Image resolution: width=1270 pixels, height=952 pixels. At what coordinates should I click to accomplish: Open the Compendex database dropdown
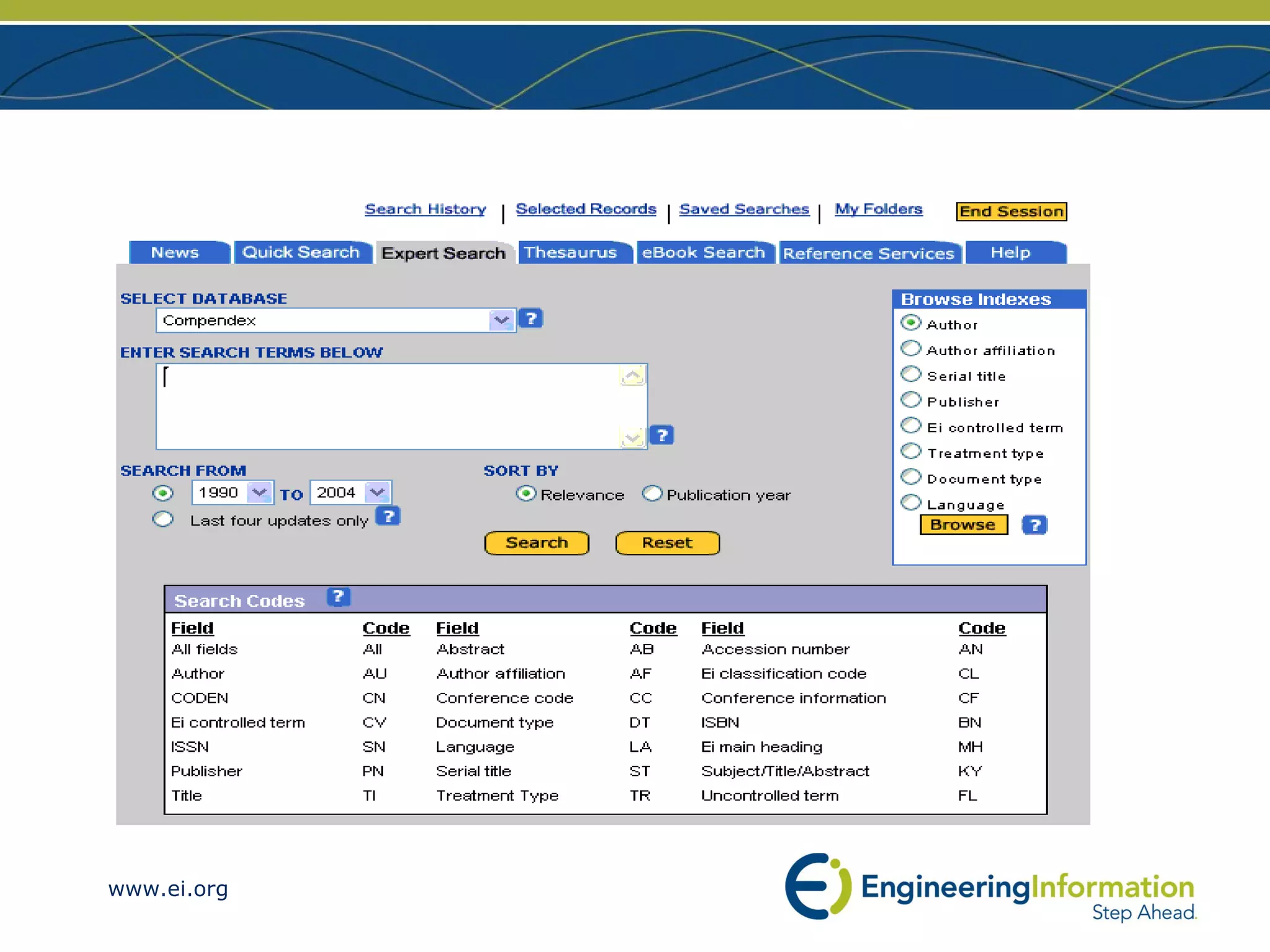501,320
